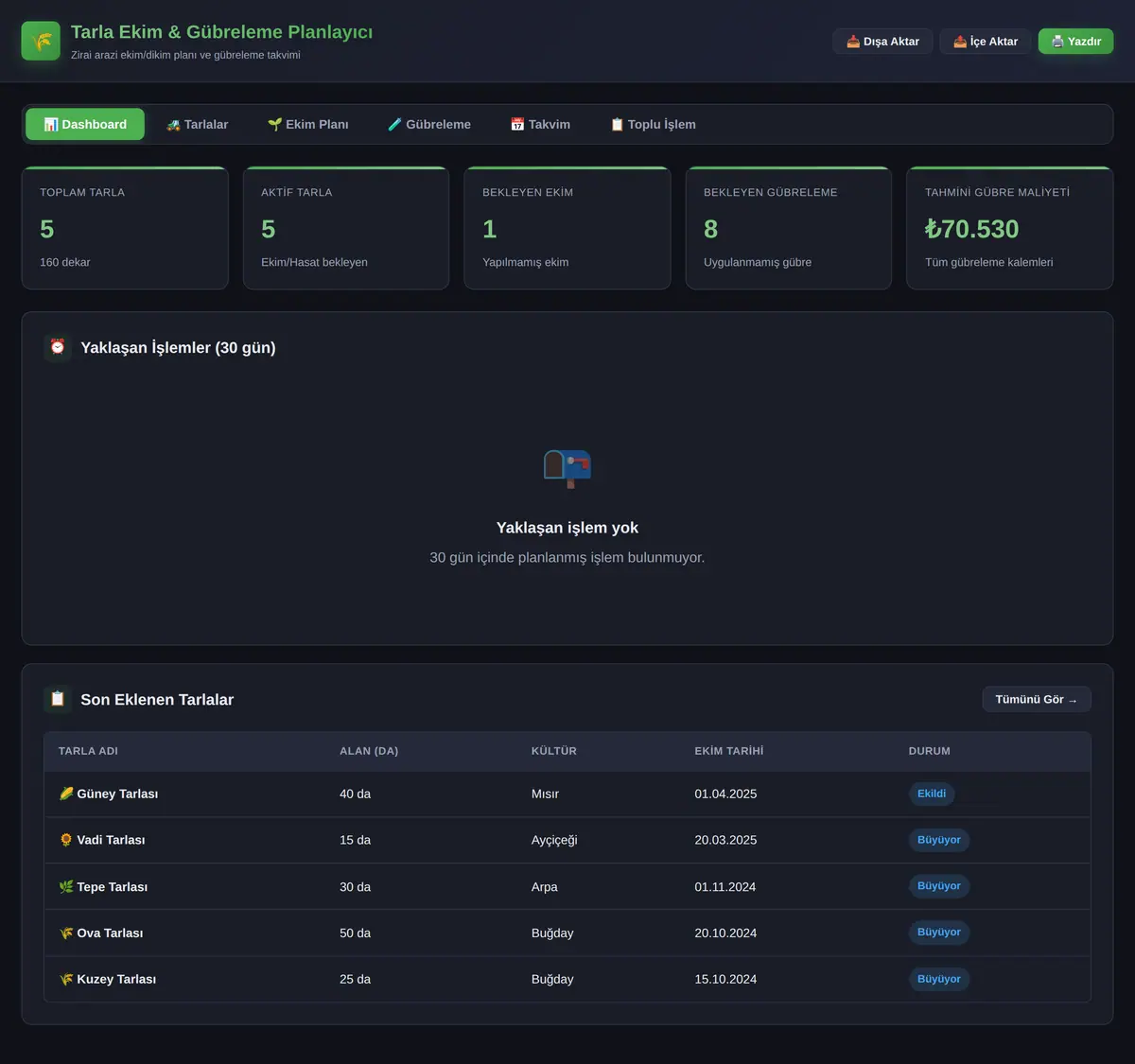Select the Güney Tarlası field name
Viewport: 1135px width, 1064px height.
point(117,794)
